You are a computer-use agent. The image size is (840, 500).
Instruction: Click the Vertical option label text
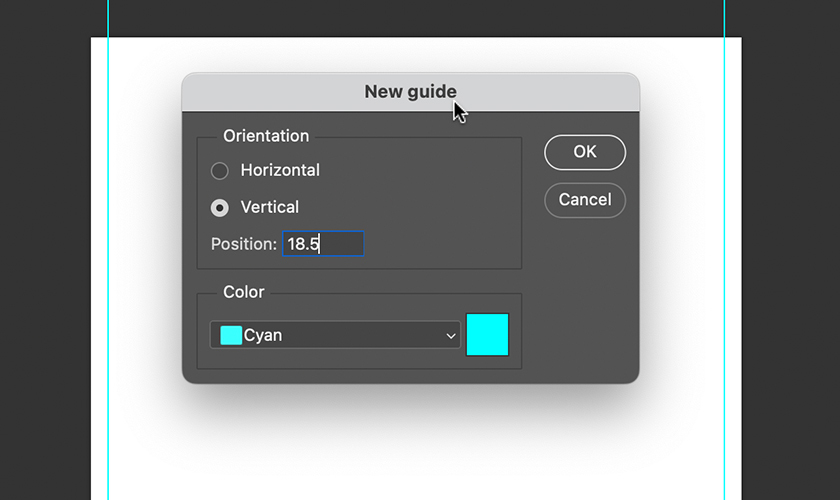click(x=270, y=208)
